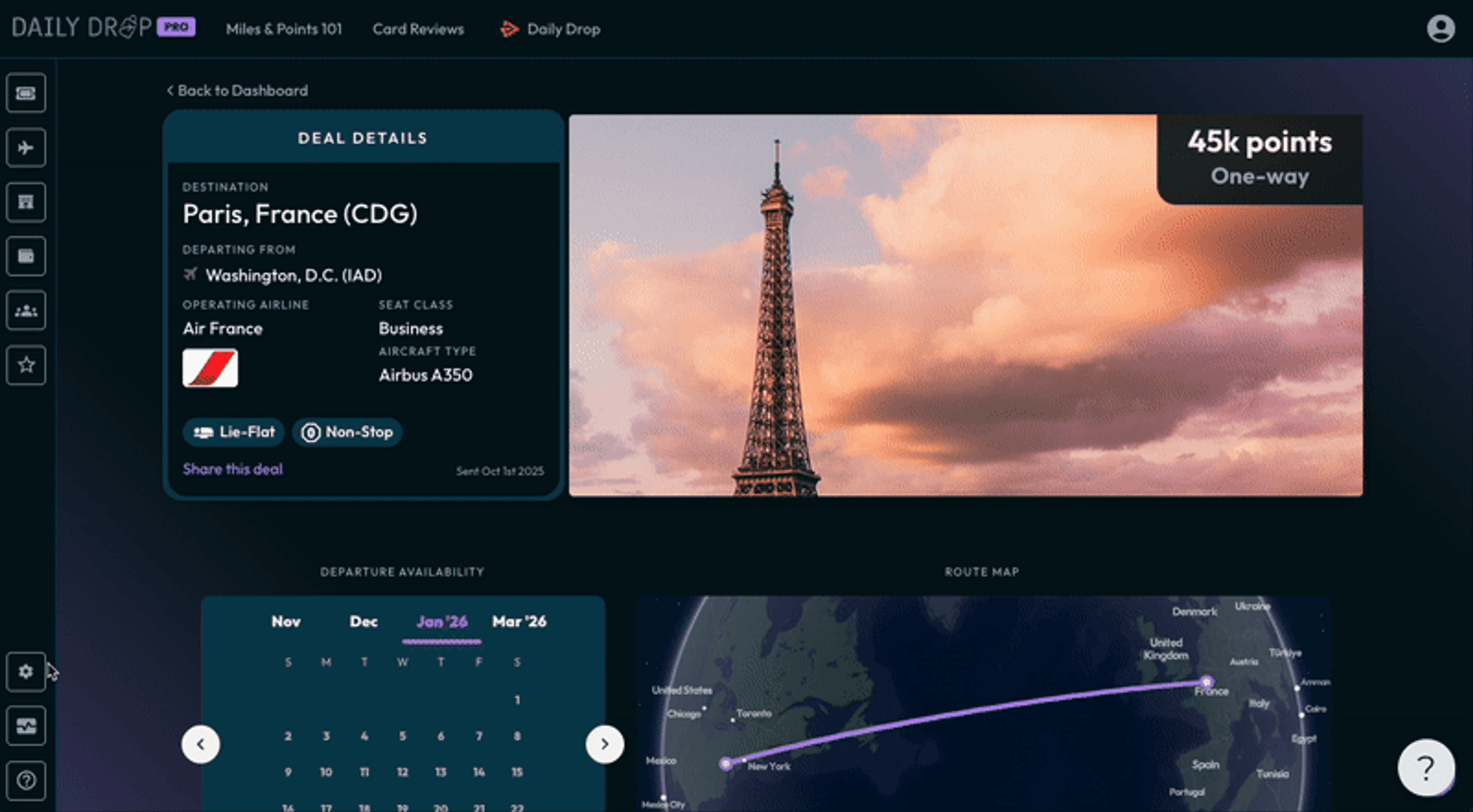Screen dimensions: 1473x812
Task: Select date 15 in the calendar
Action: click(x=517, y=772)
